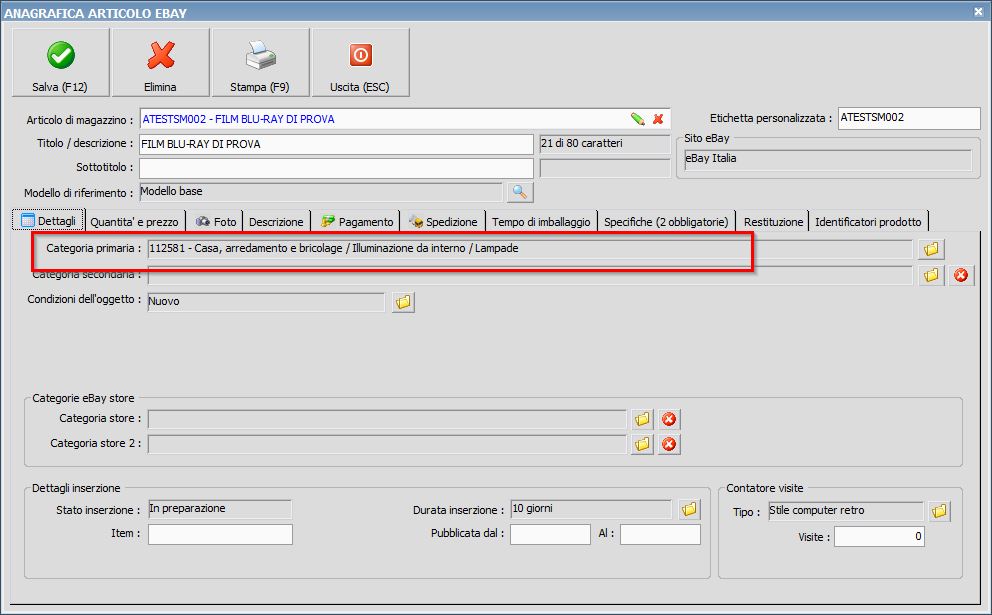
Task: Click Condizioni dell'oggetto Nuovo field
Action: pyautogui.click(x=266, y=302)
